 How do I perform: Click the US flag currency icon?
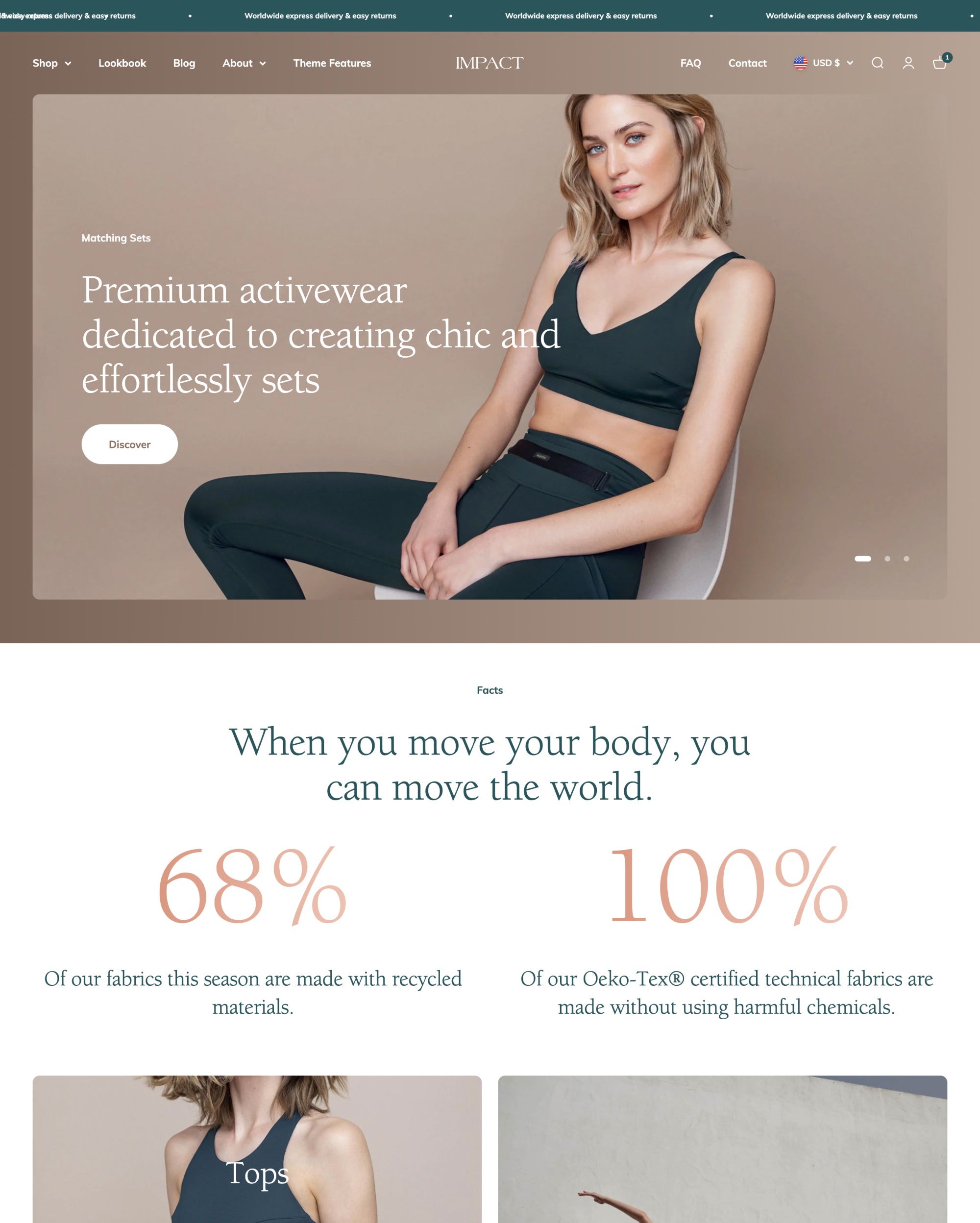pyautogui.click(x=800, y=63)
